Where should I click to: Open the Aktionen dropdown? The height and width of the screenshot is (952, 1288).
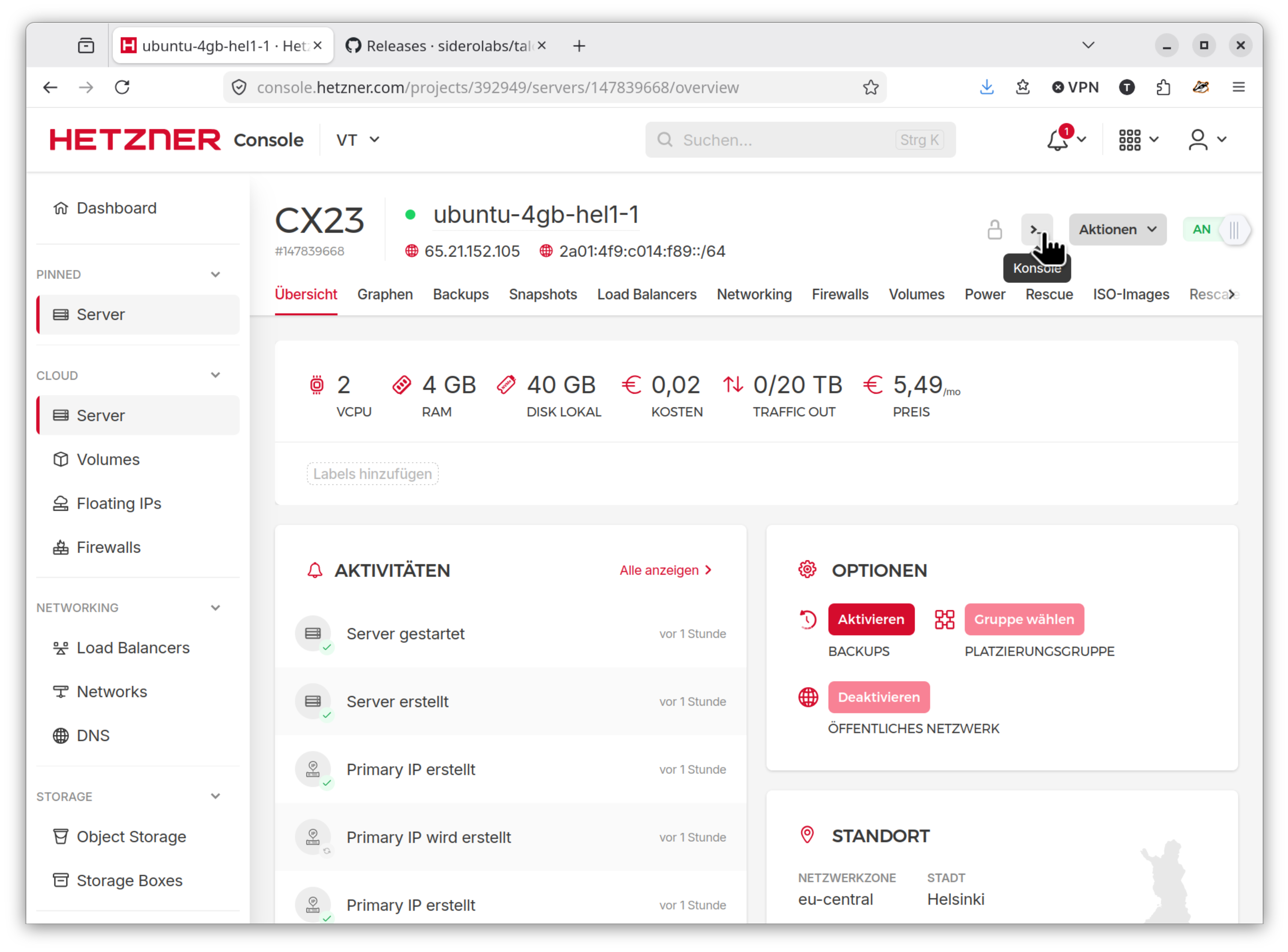1117,230
